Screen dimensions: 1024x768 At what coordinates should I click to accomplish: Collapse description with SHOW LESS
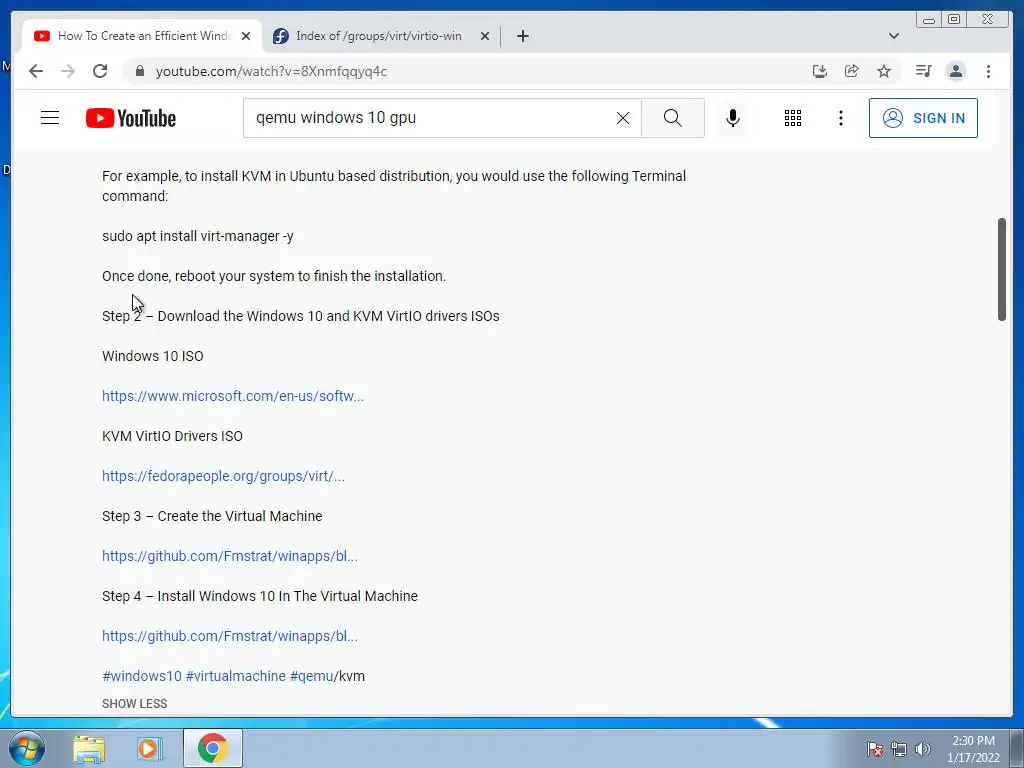pos(135,703)
